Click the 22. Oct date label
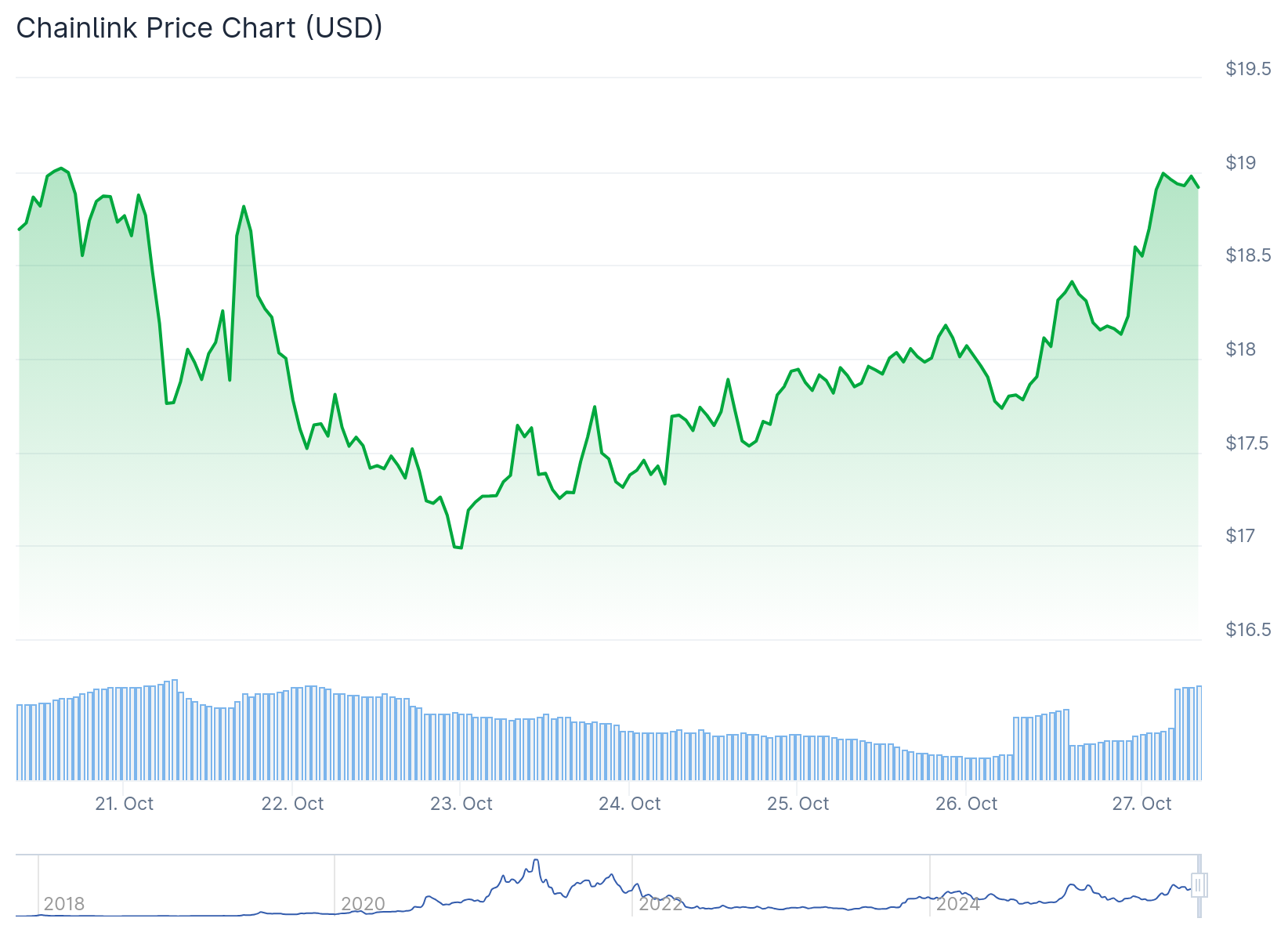The image size is (1288, 940). coord(292,804)
